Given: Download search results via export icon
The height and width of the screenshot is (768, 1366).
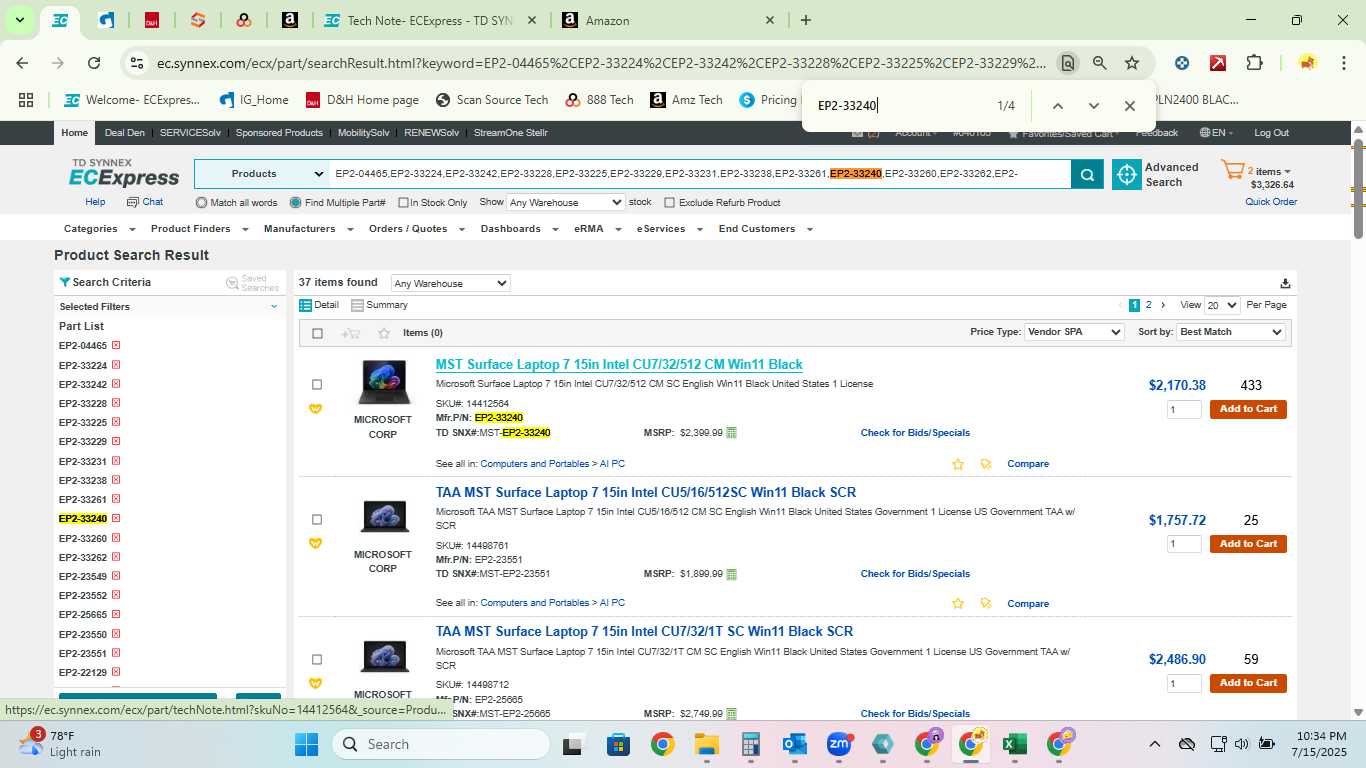Looking at the screenshot, I should 1285,283.
